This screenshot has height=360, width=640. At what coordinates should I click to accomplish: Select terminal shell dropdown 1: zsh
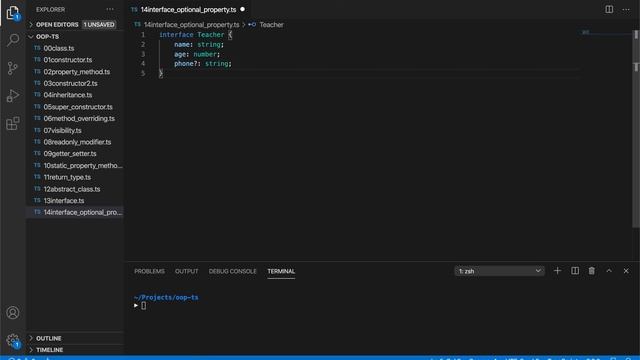(499, 271)
